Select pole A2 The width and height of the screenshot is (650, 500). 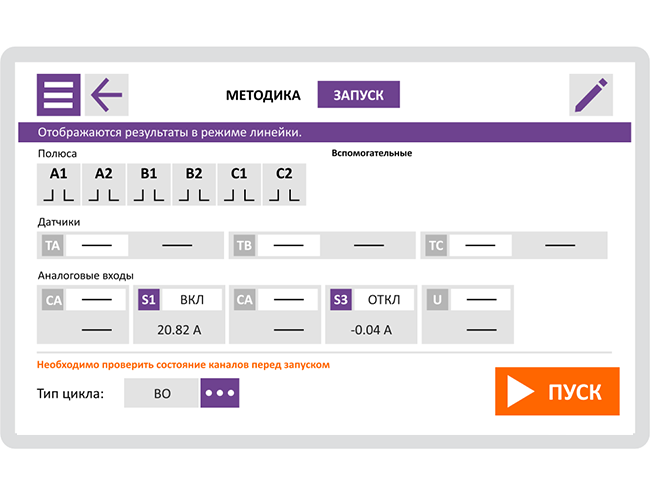(x=104, y=184)
